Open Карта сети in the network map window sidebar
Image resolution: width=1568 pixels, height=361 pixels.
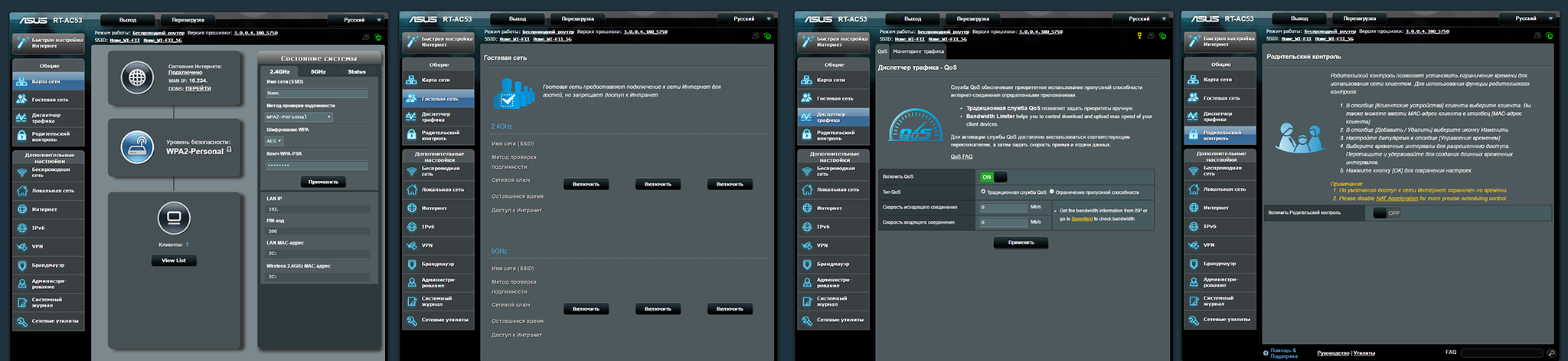(48, 81)
